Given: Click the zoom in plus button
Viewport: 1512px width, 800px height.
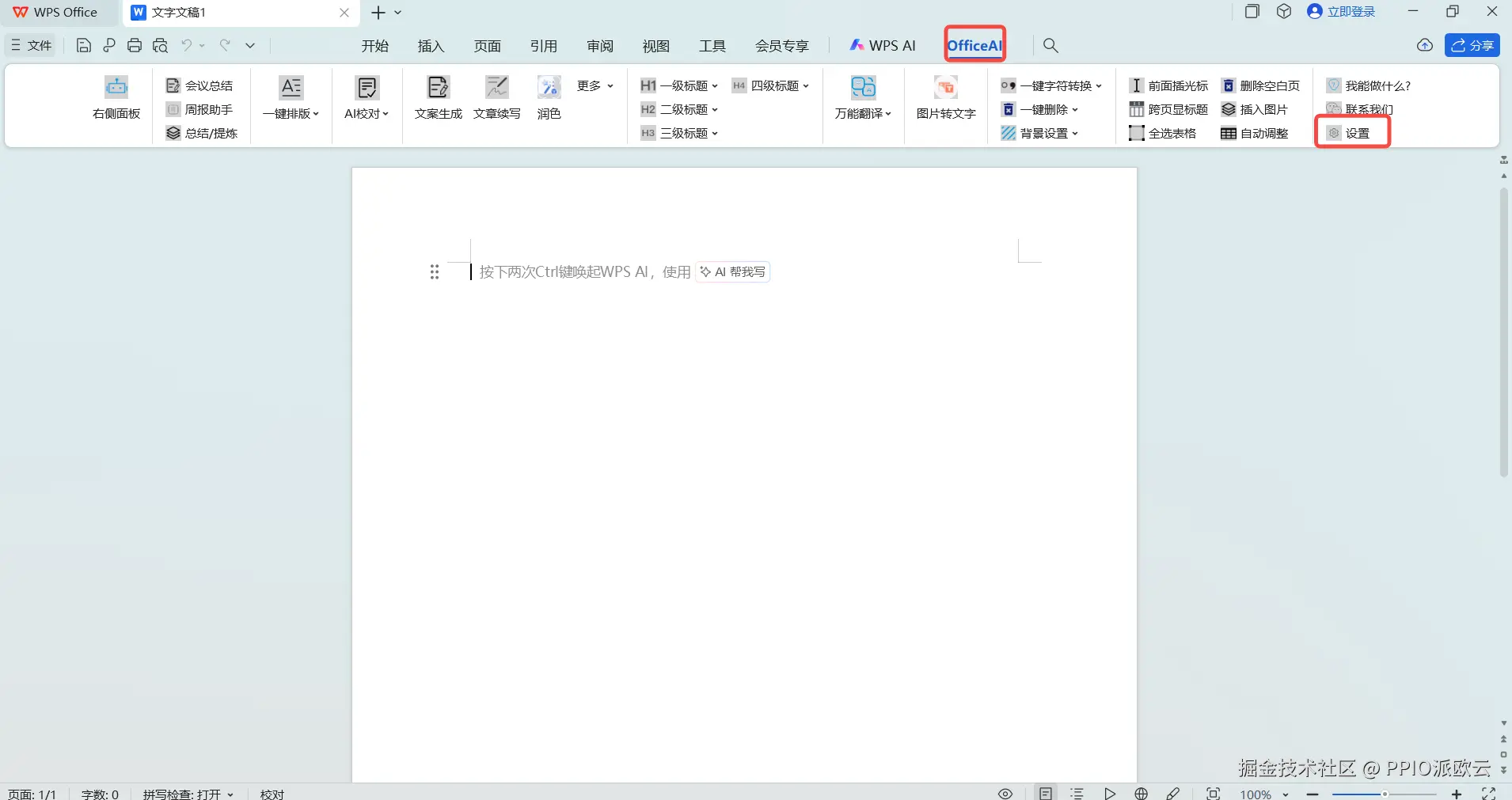Looking at the screenshot, I should pyautogui.click(x=1457, y=794).
